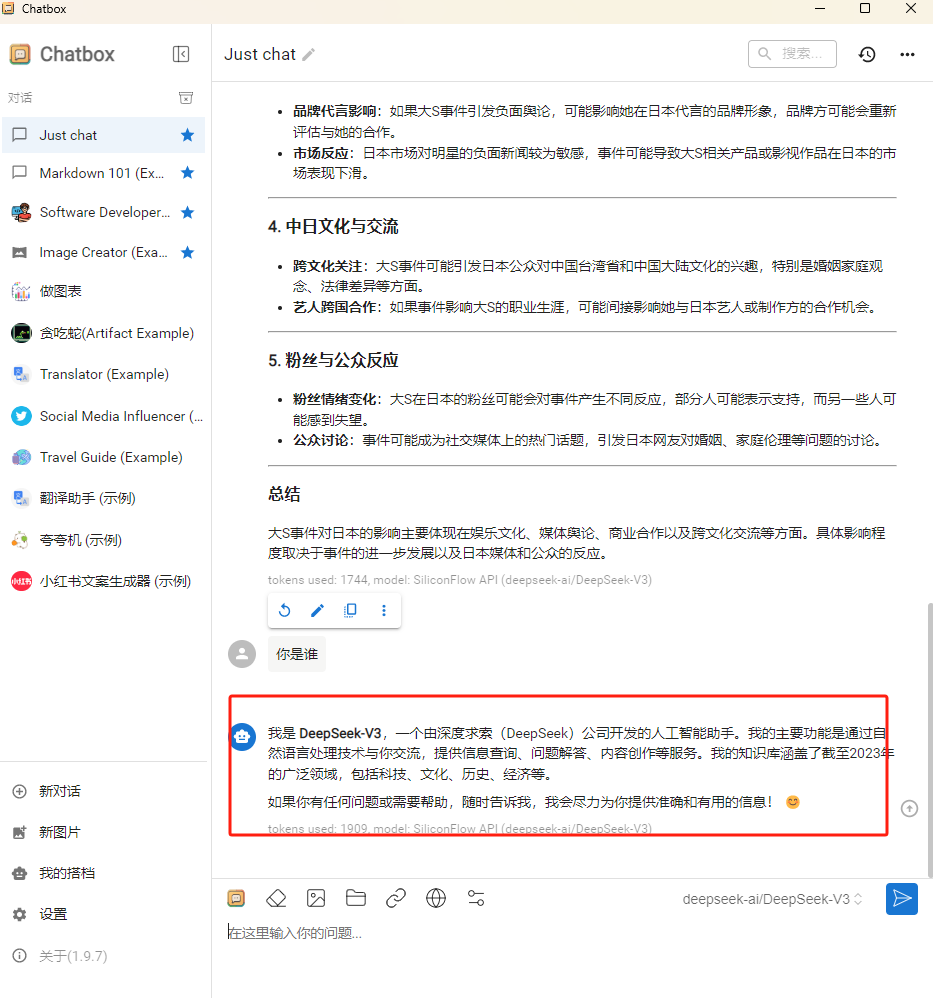The width and height of the screenshot is (933, 998).
Task: Open 设置 settings
Action: pos(103,914)
